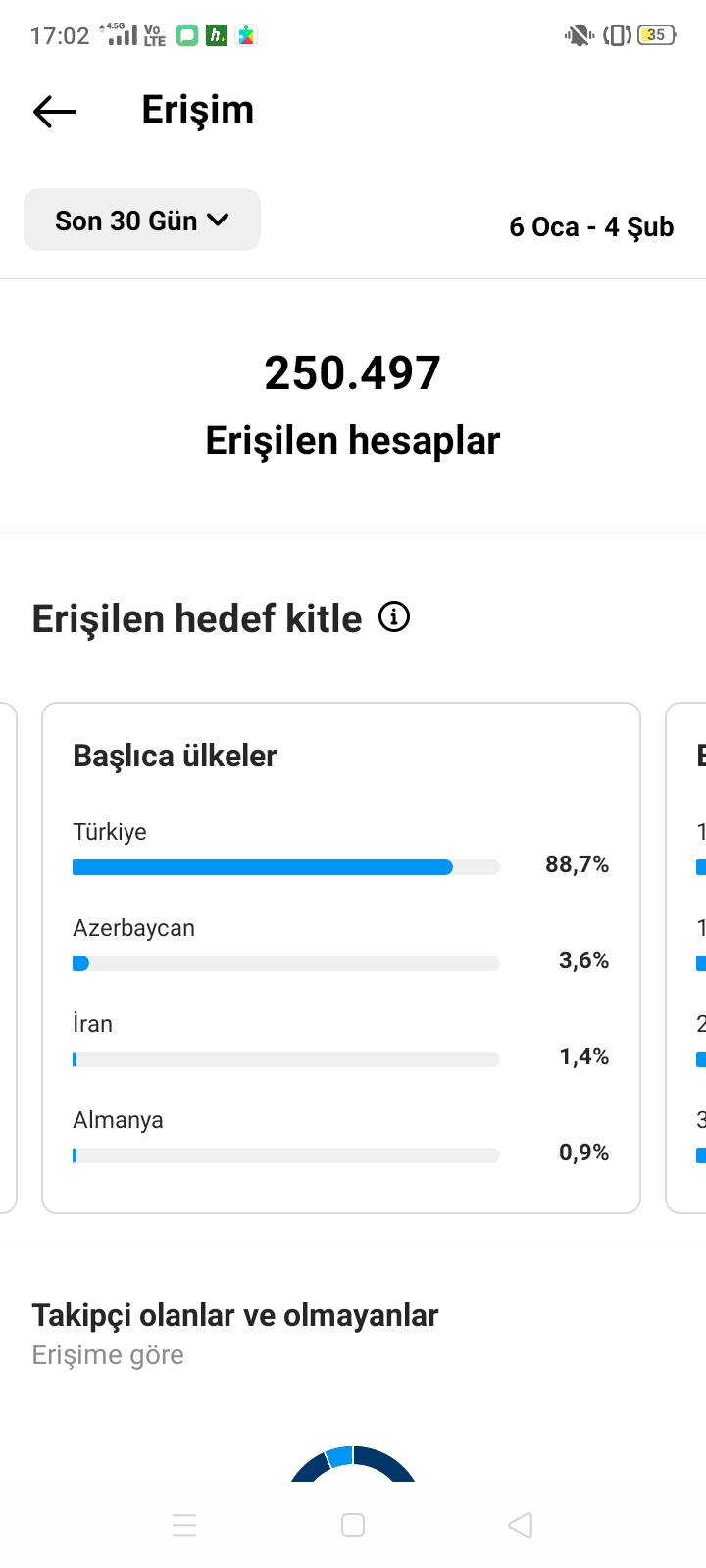Open the Son 30 Gün dropdown
The image size is (706, 1568).
[142, 220]
